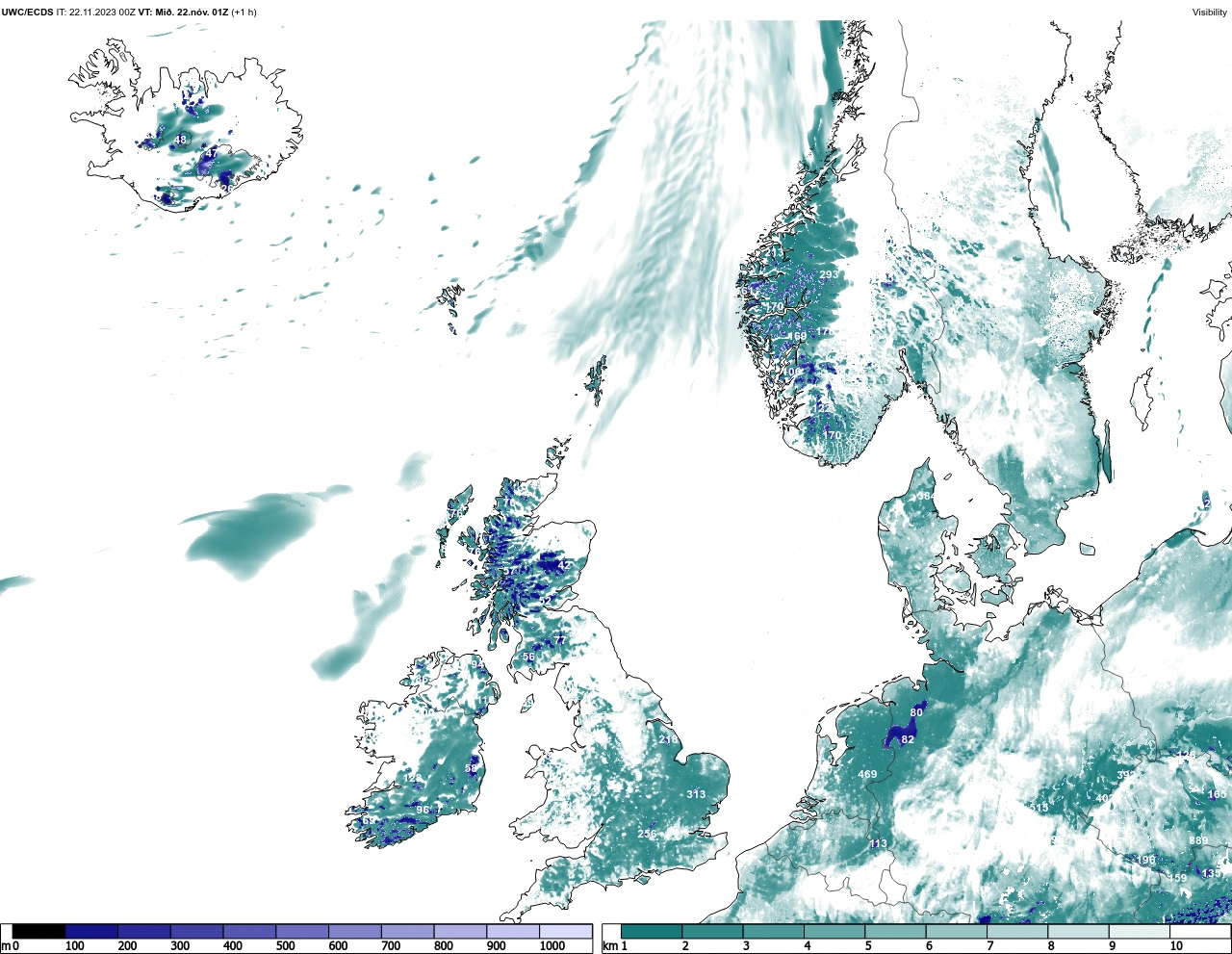Click the '(+1 h)' forecast offset
1232x954 pixels.
244,13
